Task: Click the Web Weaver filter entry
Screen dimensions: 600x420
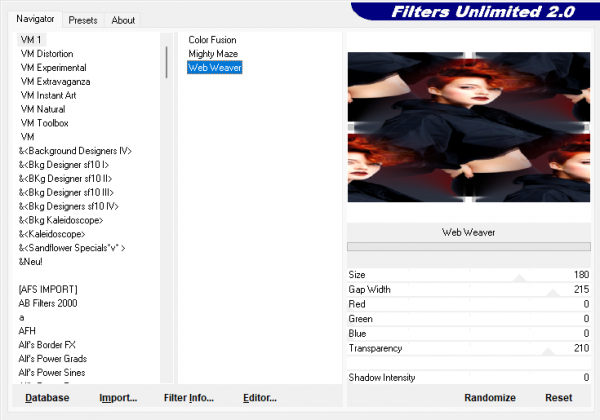Action: click(x=215, y=68)
